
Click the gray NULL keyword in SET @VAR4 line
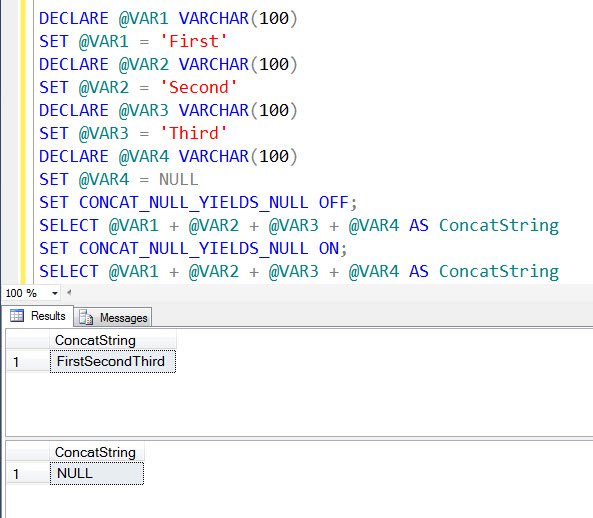(x=179, y=180)
